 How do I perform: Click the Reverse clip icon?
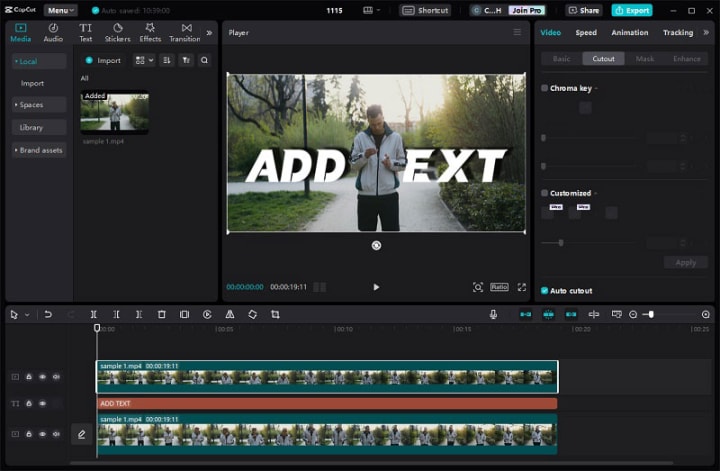click(x=207, y=314)
